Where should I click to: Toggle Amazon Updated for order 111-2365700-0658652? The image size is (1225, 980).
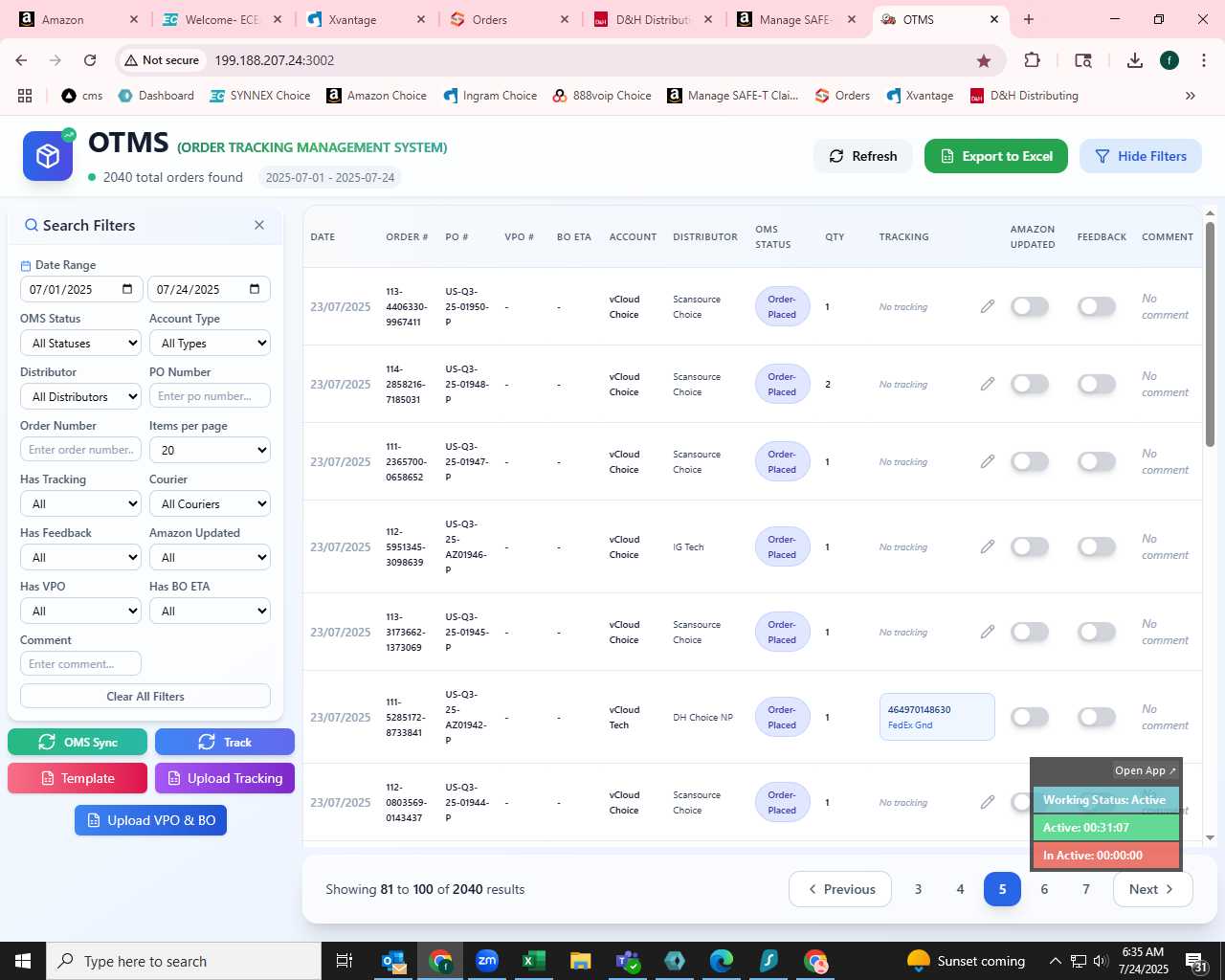click(x=1030, y=461)
